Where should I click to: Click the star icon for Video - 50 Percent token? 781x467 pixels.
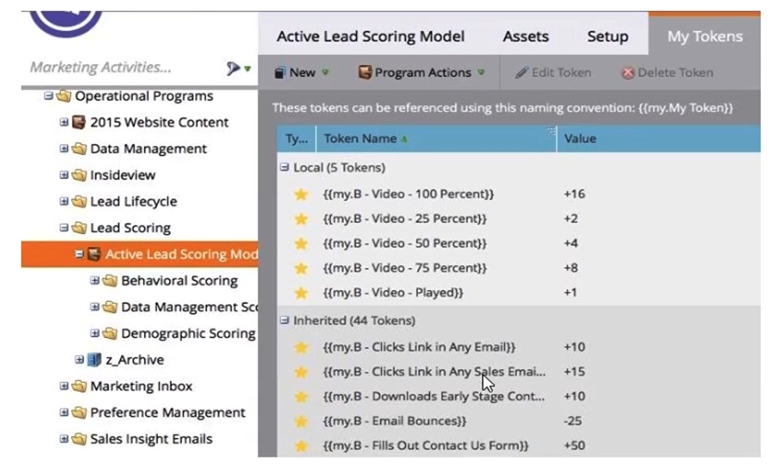click(301, 243)
